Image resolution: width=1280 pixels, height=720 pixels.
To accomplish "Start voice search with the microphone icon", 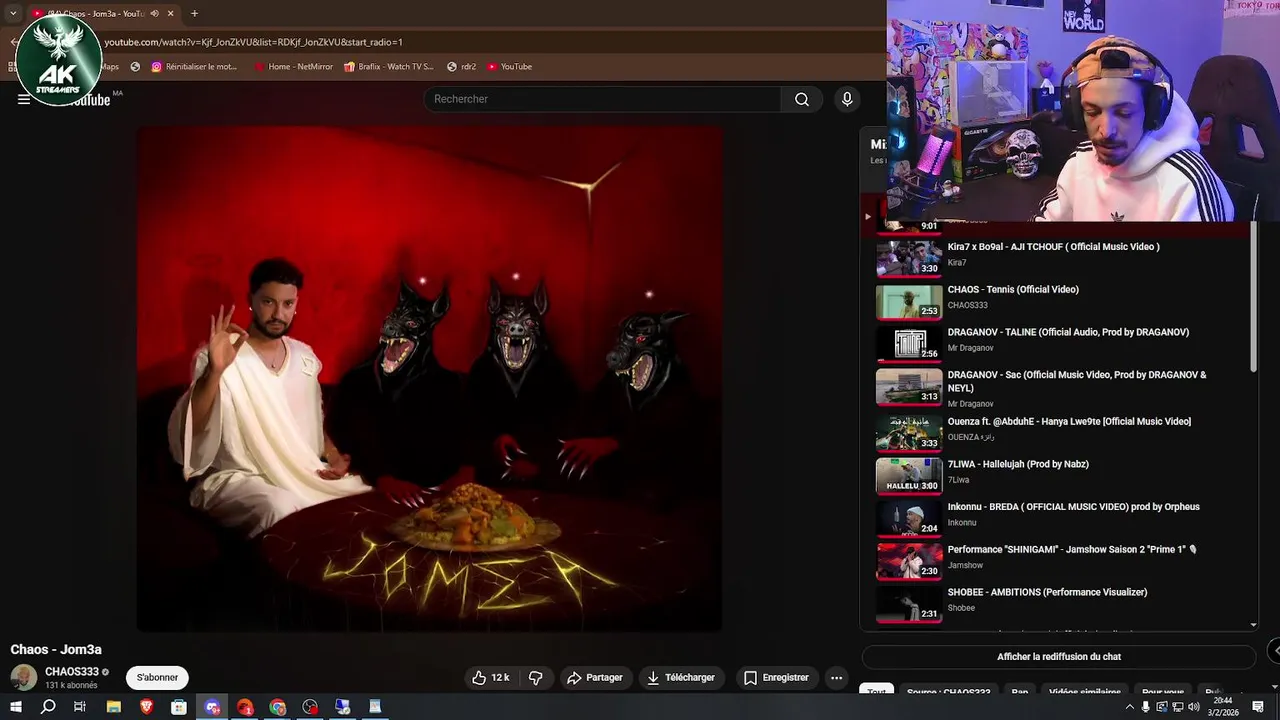I will pyautogui.click(x=847, y=99).
